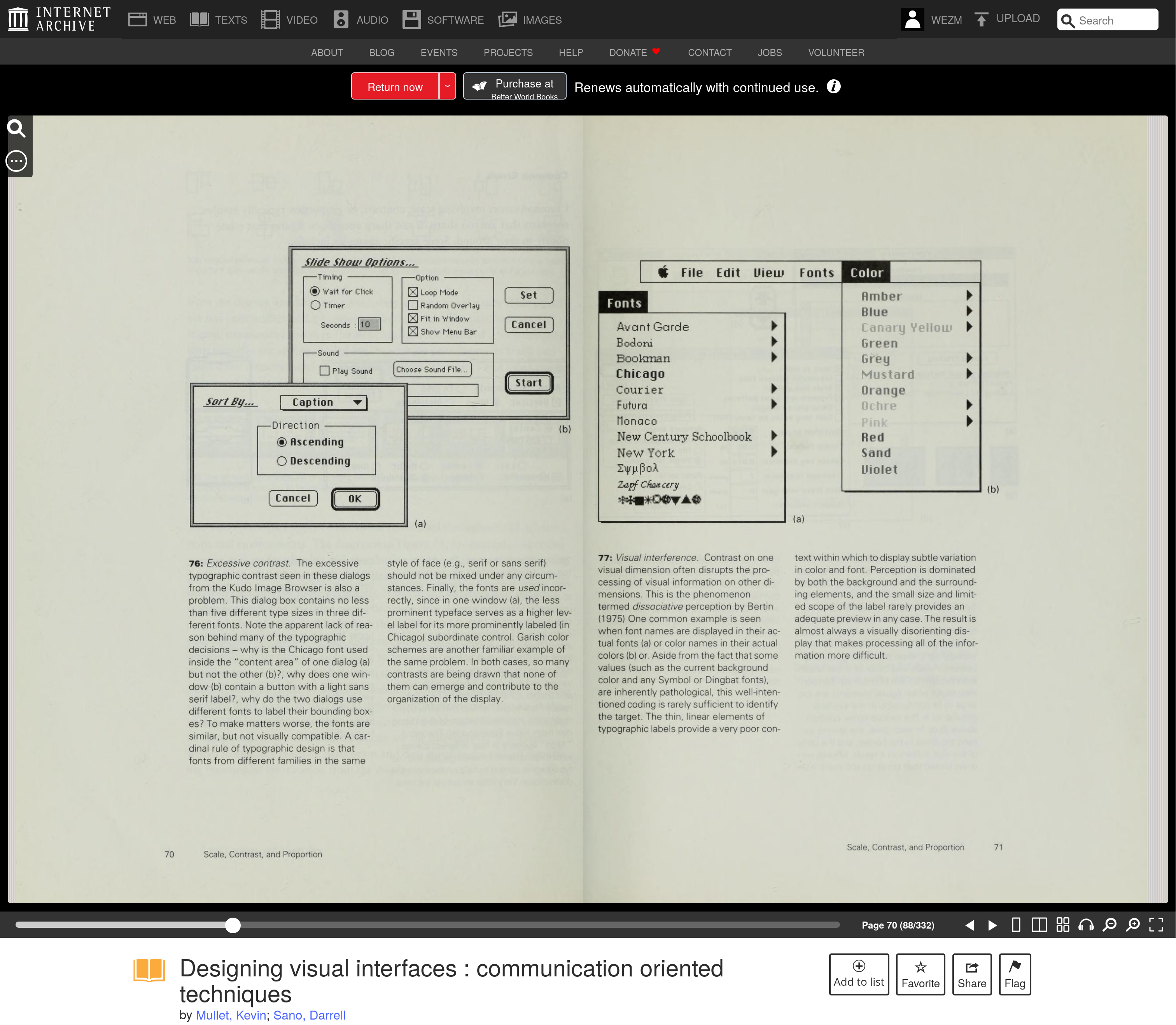Switch to two-page view
Viewport: 1176px width, 1025px height.
tap(1039, 925)
